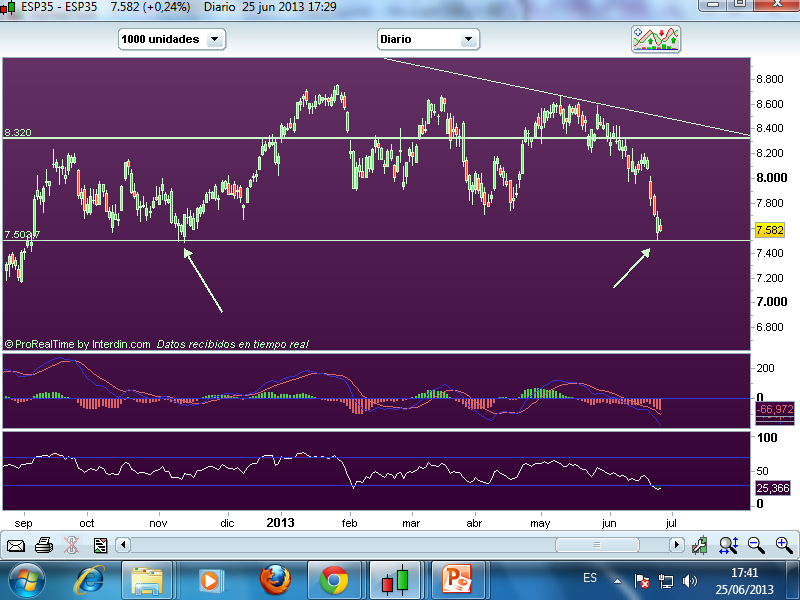Click the 7.503,7 support line label

pos(22,235)
